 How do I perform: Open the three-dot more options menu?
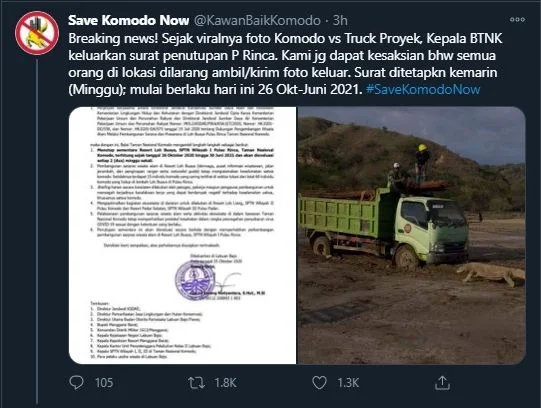[517, 20]
